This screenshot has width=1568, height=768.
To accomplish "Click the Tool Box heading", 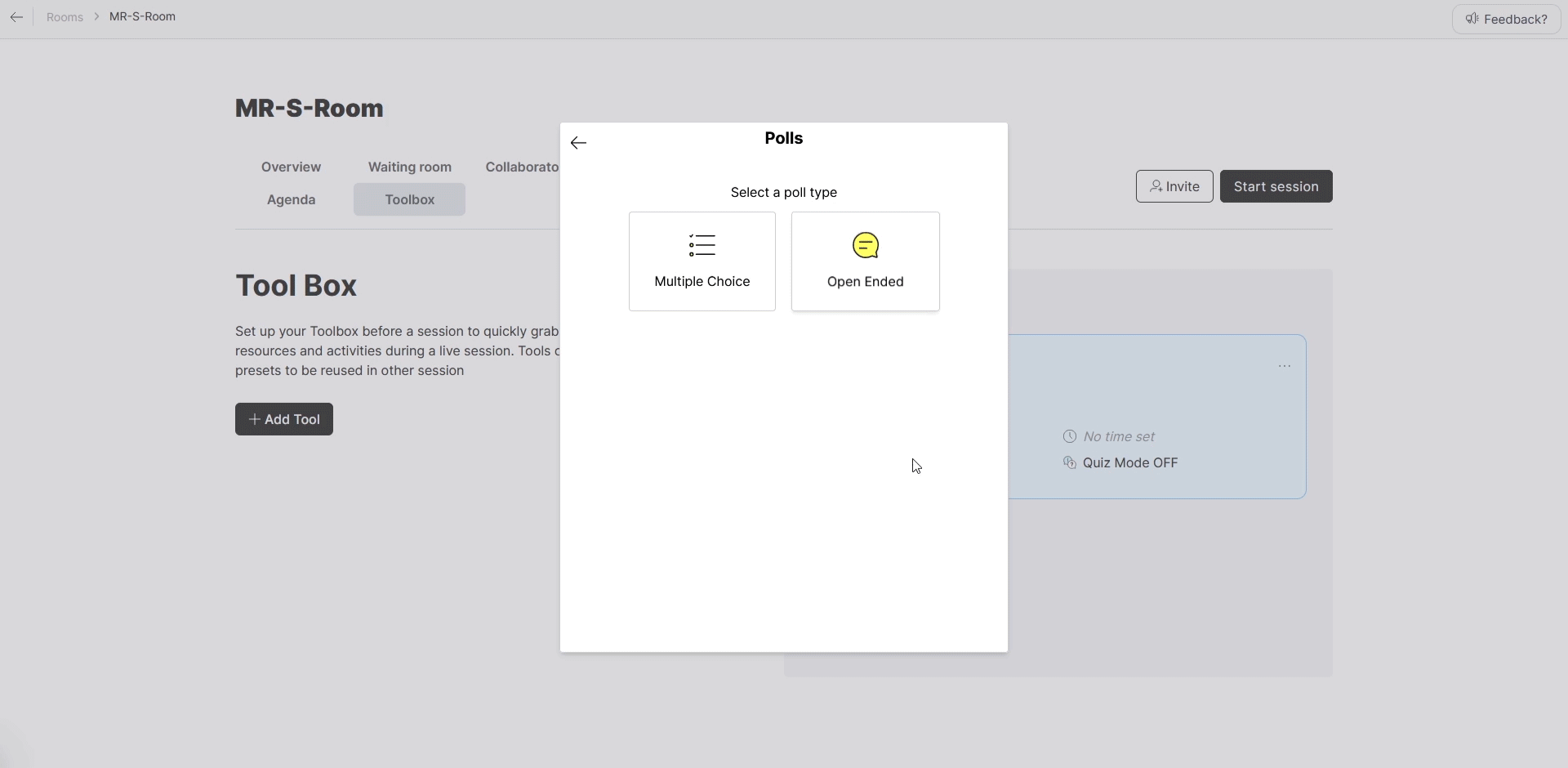I will (296, 285).
